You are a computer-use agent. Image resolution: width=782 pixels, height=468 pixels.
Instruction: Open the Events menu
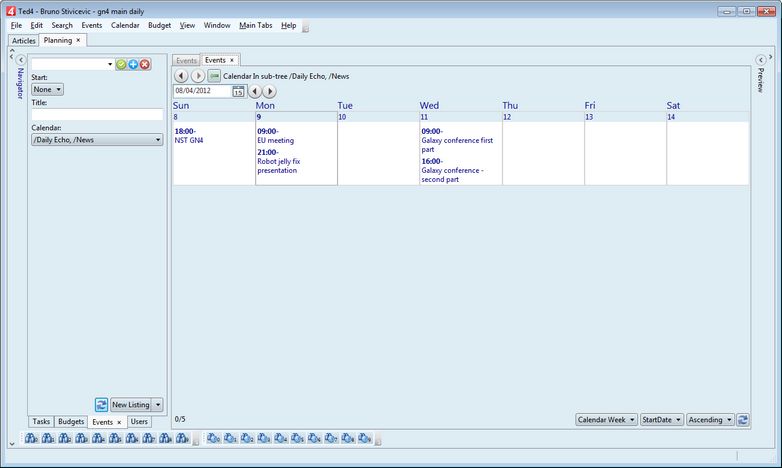tap(92, 25)
